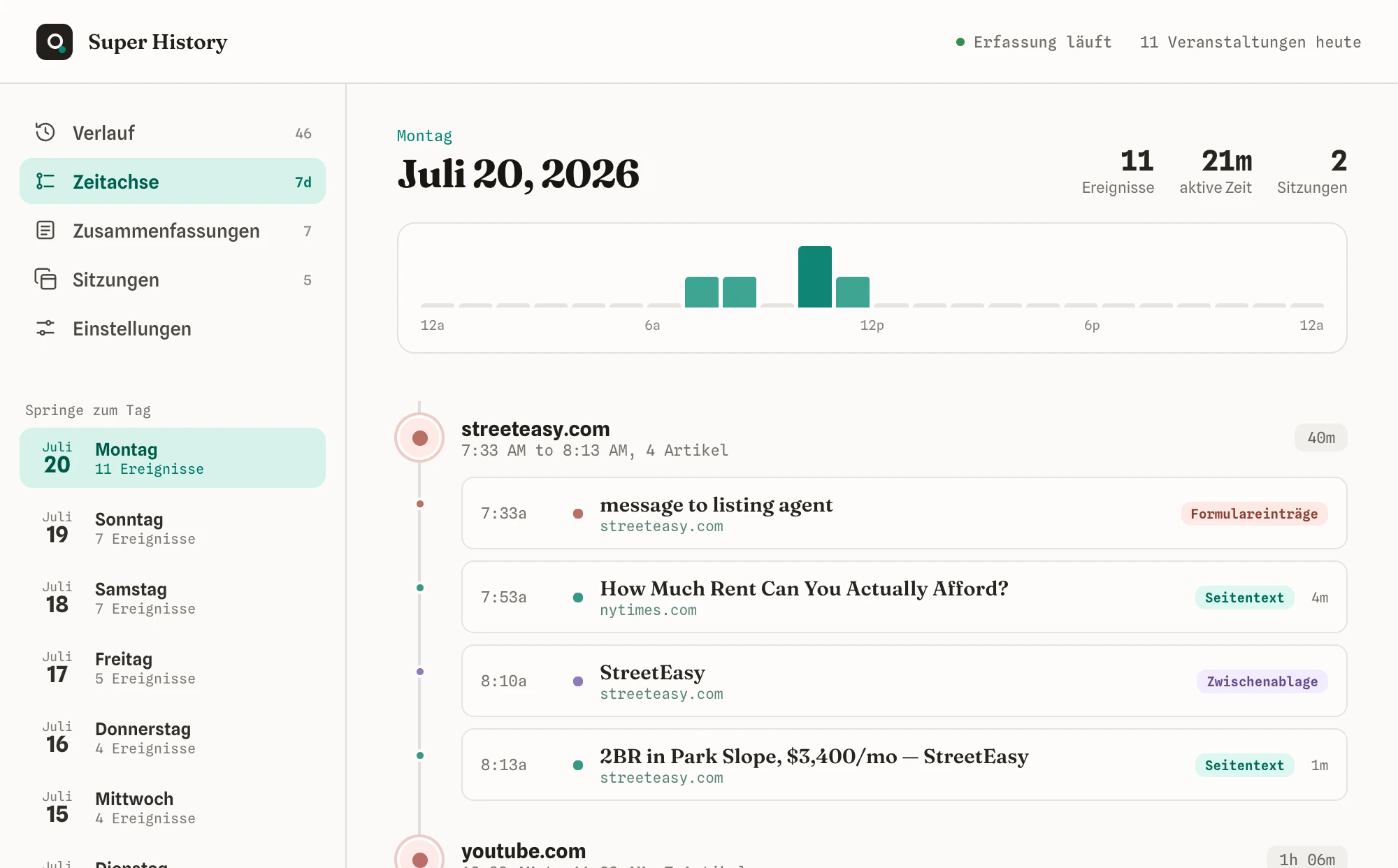Click the Super History title

point(158,42)
